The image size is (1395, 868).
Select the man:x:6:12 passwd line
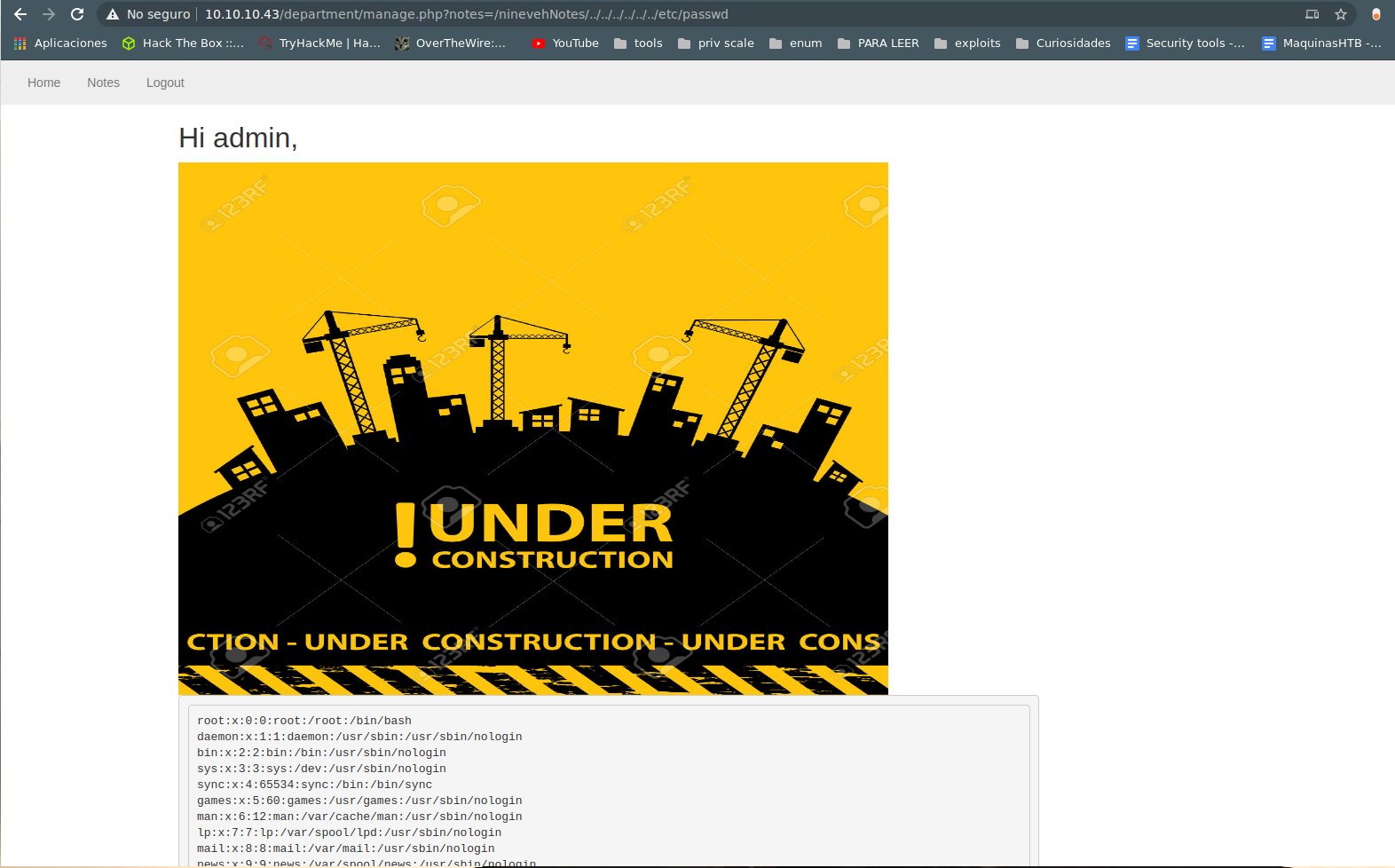(x=359, y=817)
